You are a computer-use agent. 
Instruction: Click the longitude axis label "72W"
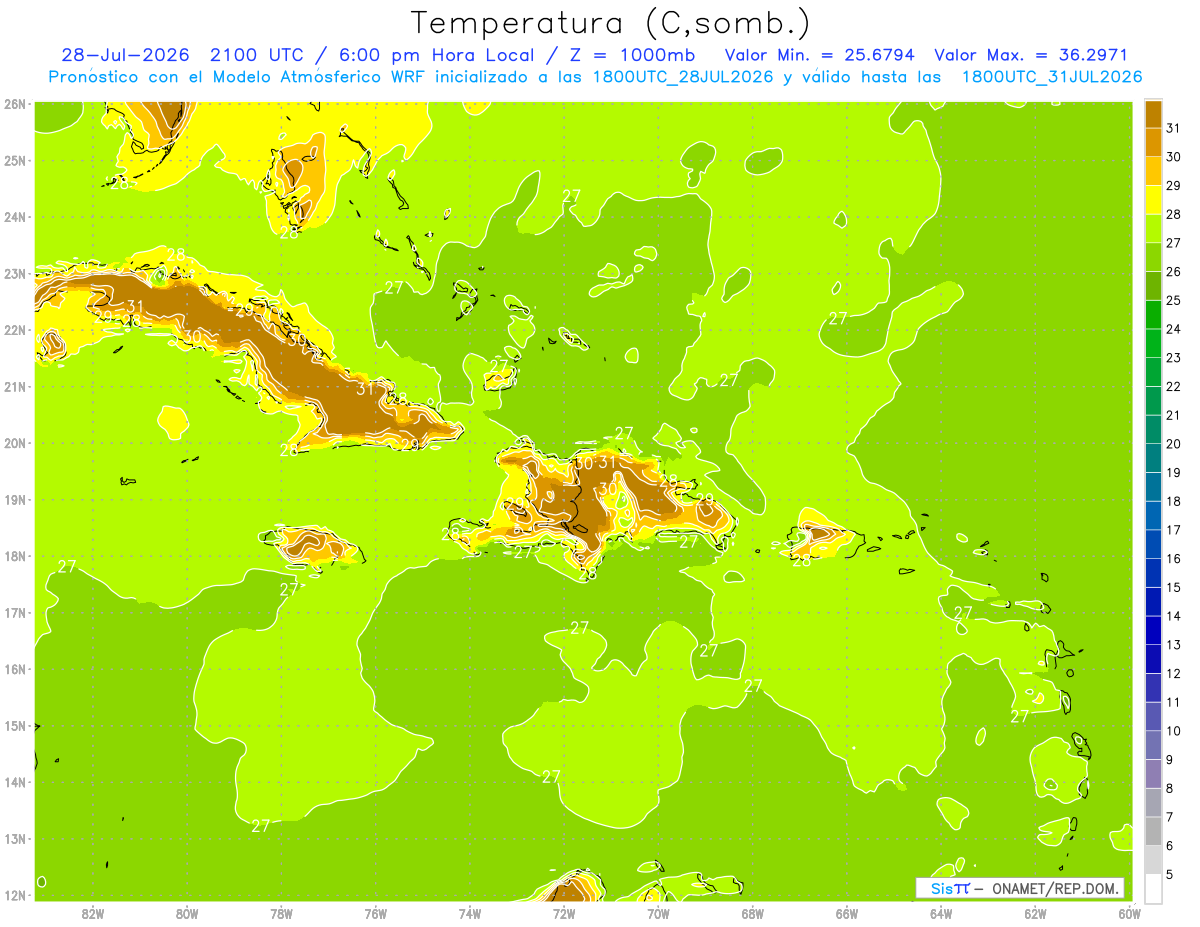pyautogui.click(x=564, y=914)
